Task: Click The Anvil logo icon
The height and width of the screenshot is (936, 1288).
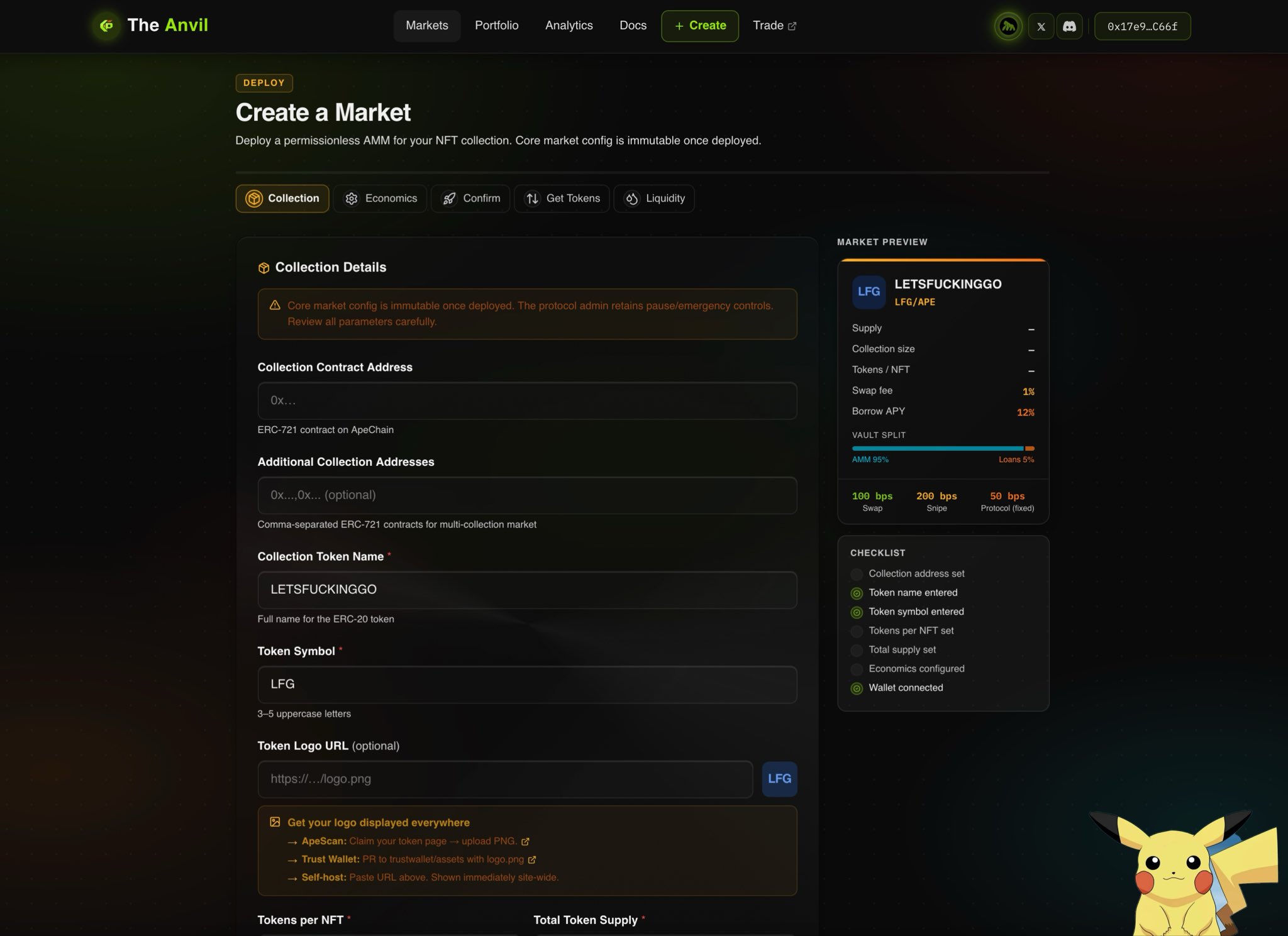Action: click(x=107, y=26)
